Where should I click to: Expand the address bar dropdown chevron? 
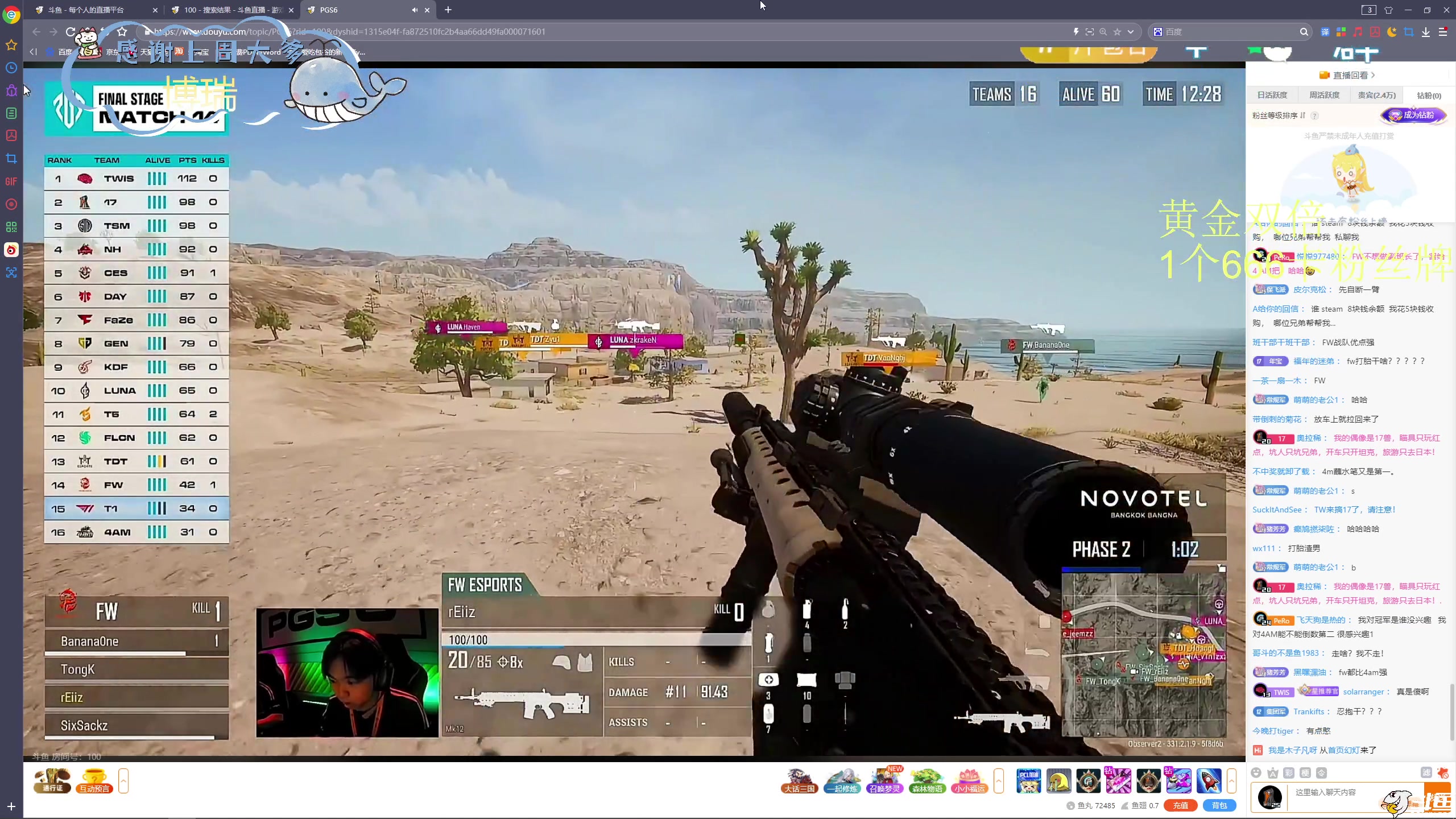[x=1131, y=32]
